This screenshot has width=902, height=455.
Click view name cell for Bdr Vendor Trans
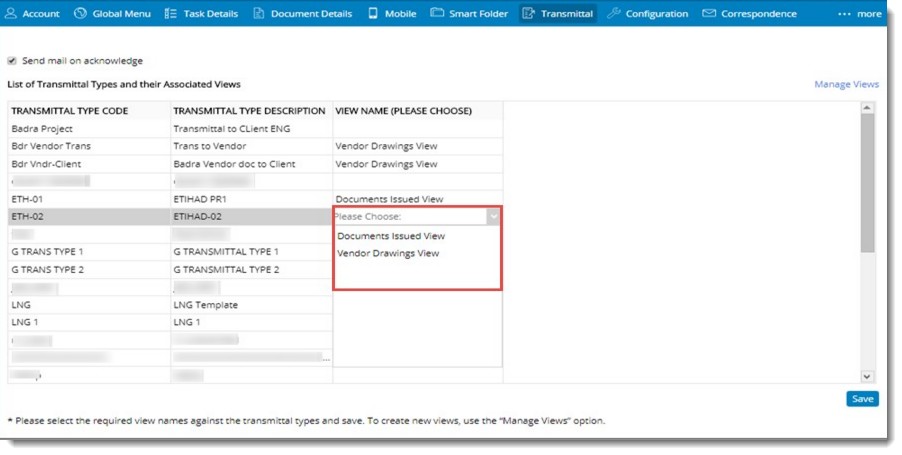(x=417, y=146)
